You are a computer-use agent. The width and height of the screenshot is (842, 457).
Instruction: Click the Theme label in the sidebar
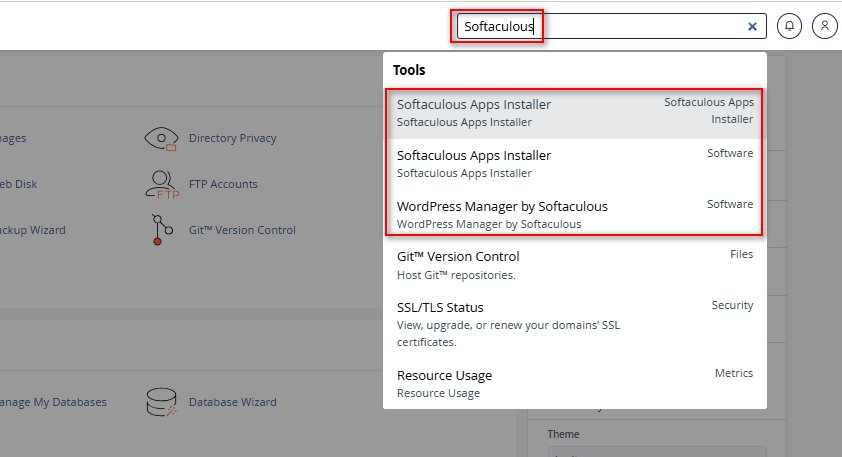563,434
